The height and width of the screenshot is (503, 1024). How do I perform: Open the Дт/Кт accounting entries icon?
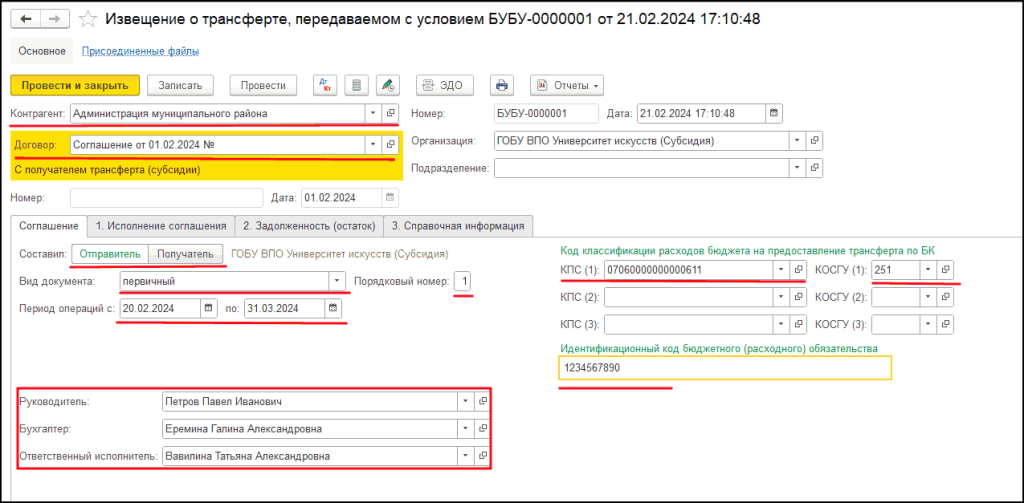pyautogui.click(x=325, y=85)
